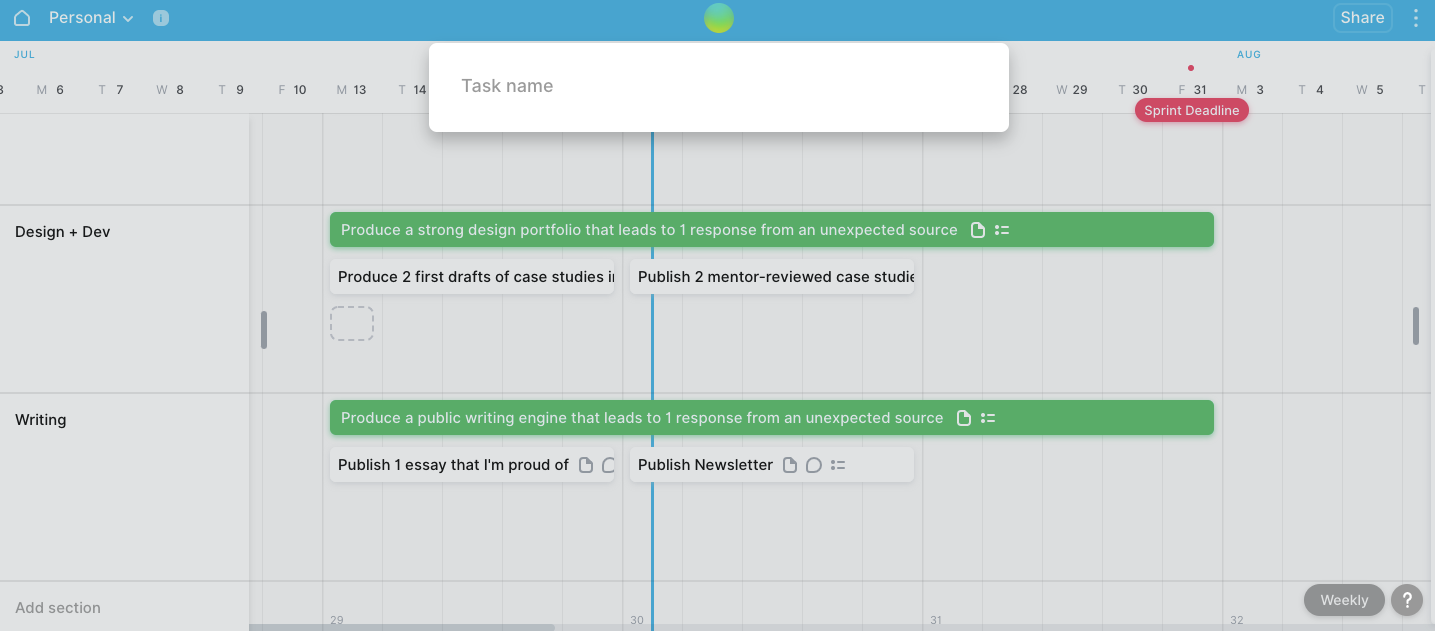Click Add section at the bottom left
The height and width of the screenshot is (631, 1435).
coord(58,607)
